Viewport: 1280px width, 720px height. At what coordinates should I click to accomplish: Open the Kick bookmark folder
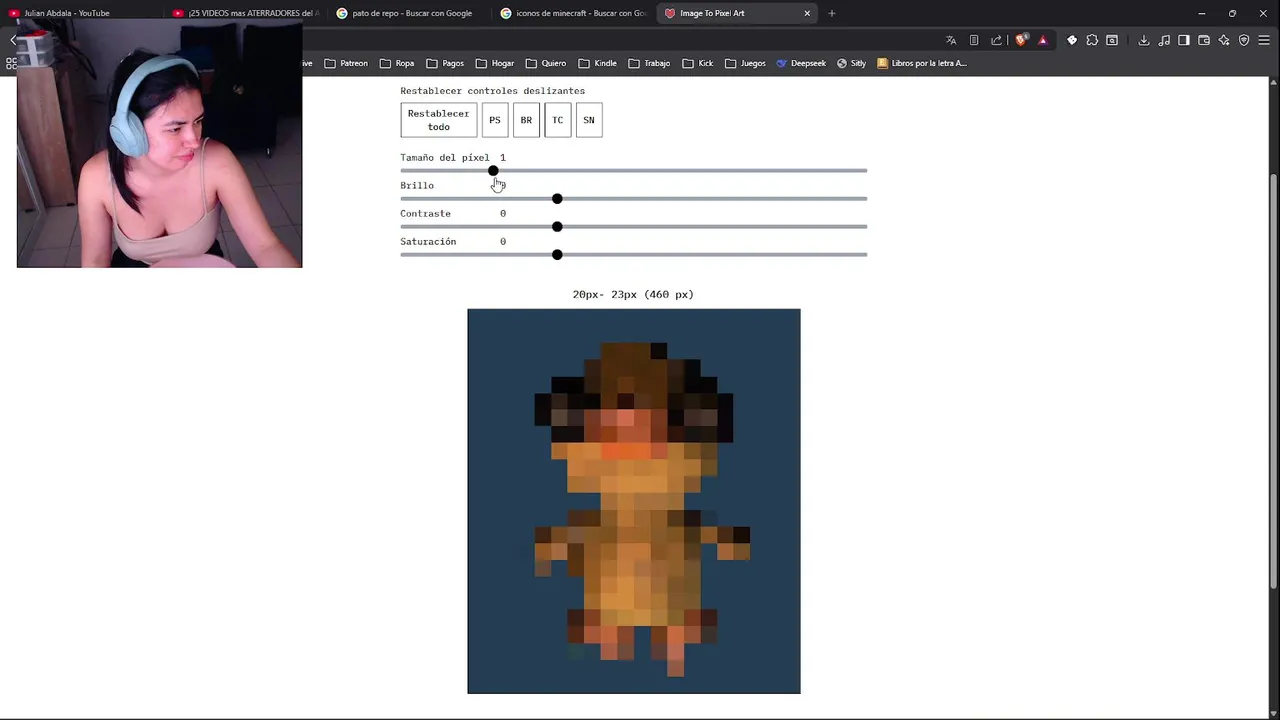(698, 63)
